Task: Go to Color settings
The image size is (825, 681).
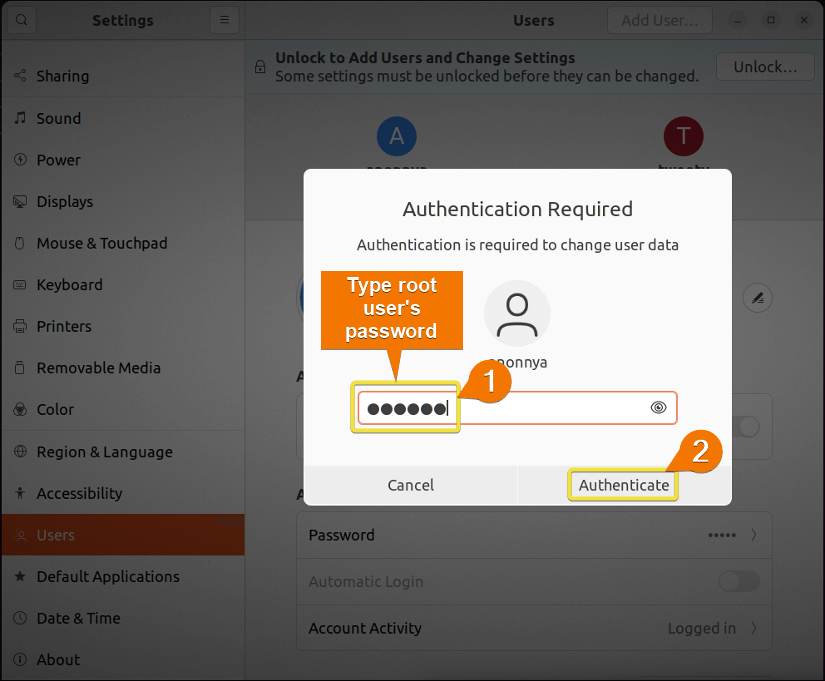Action: pyautogui.click(x=123, y=409)
